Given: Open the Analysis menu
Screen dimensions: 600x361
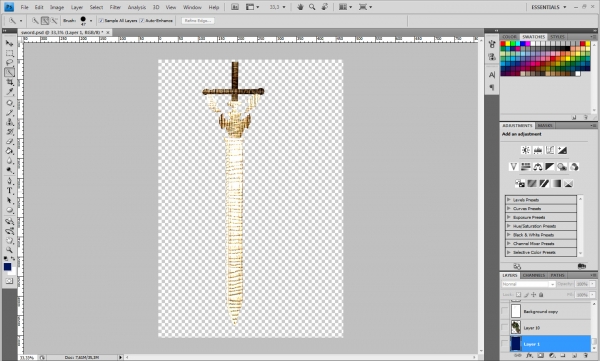Looking at the screenshot, I should [x=137, y=7].
